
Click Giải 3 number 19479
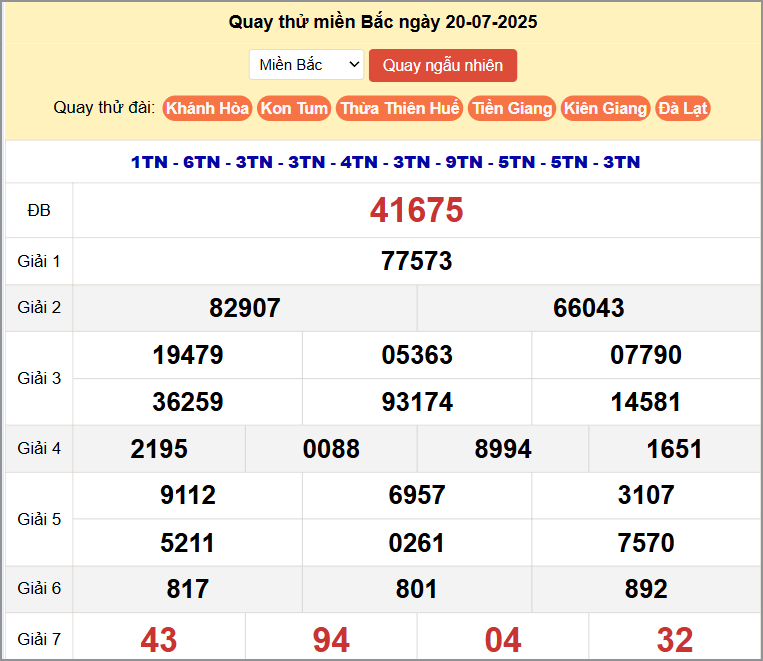188,354
